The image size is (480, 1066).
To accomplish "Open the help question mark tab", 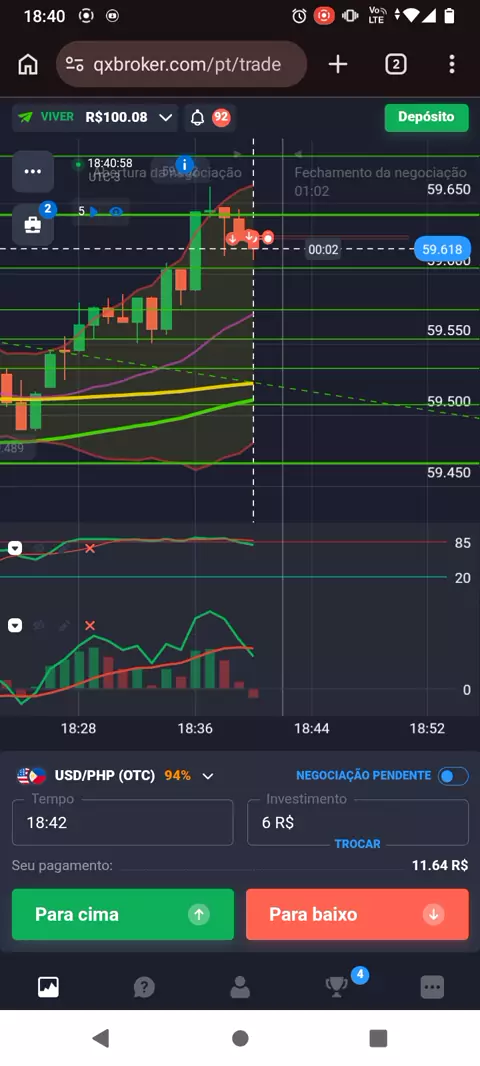I will tap(144, 986).
